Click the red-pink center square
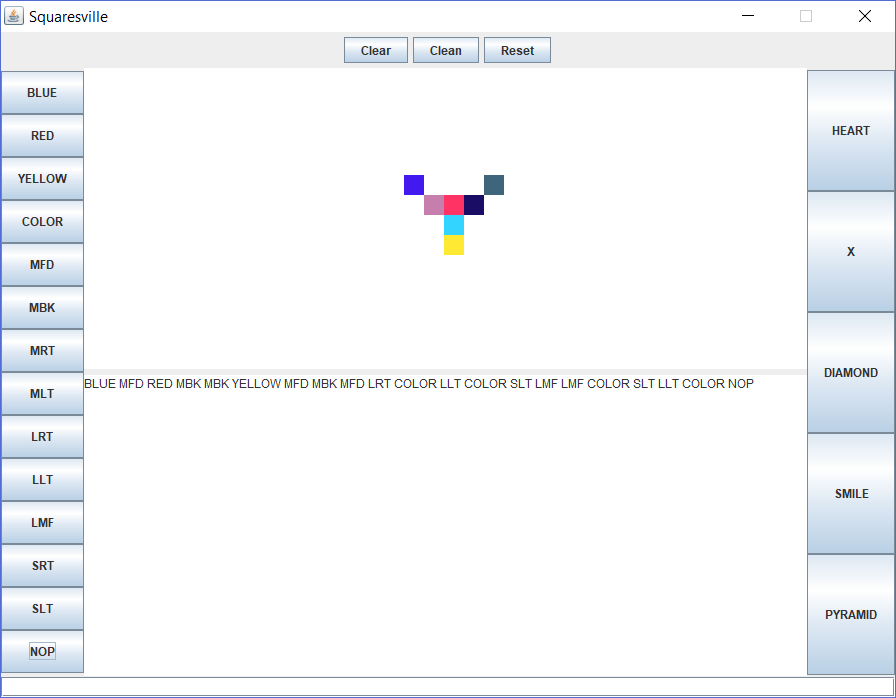896x698 pixels. point(454,205)
